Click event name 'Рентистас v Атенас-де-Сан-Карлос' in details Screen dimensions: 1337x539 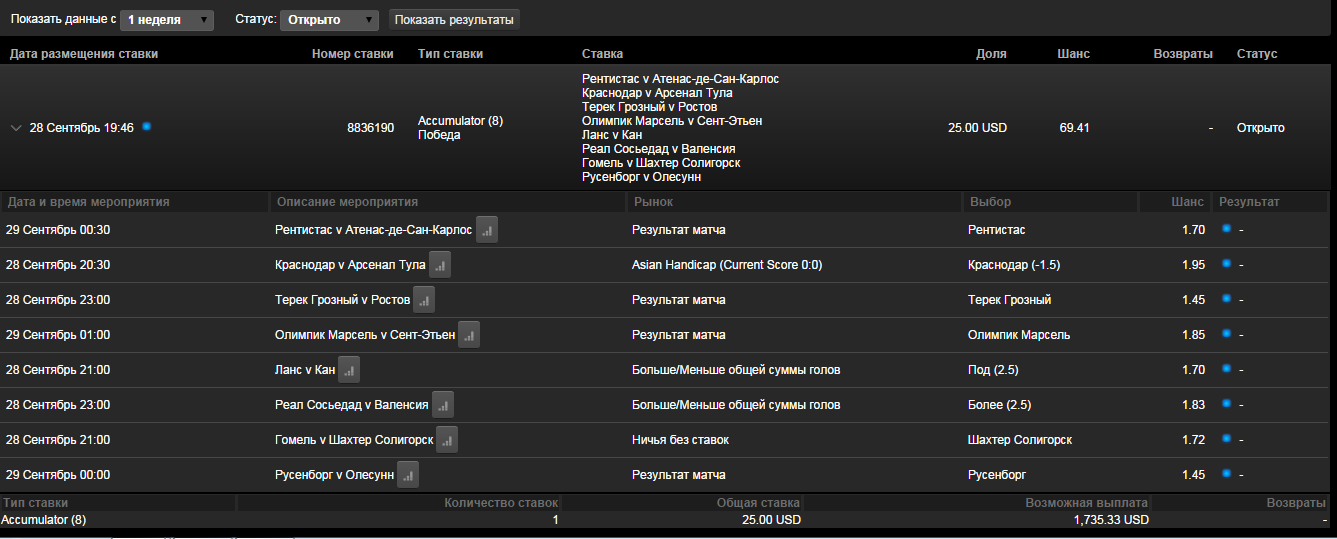373,230
